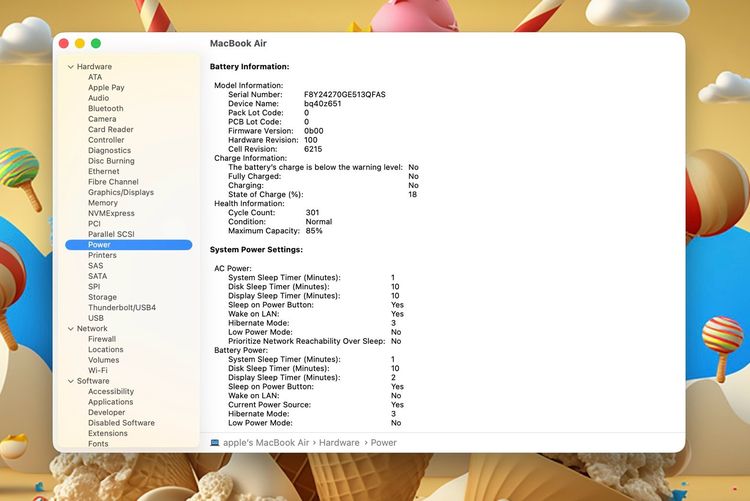750x501 pixels.
Task: Select Locations under Network
Action: 106,349
